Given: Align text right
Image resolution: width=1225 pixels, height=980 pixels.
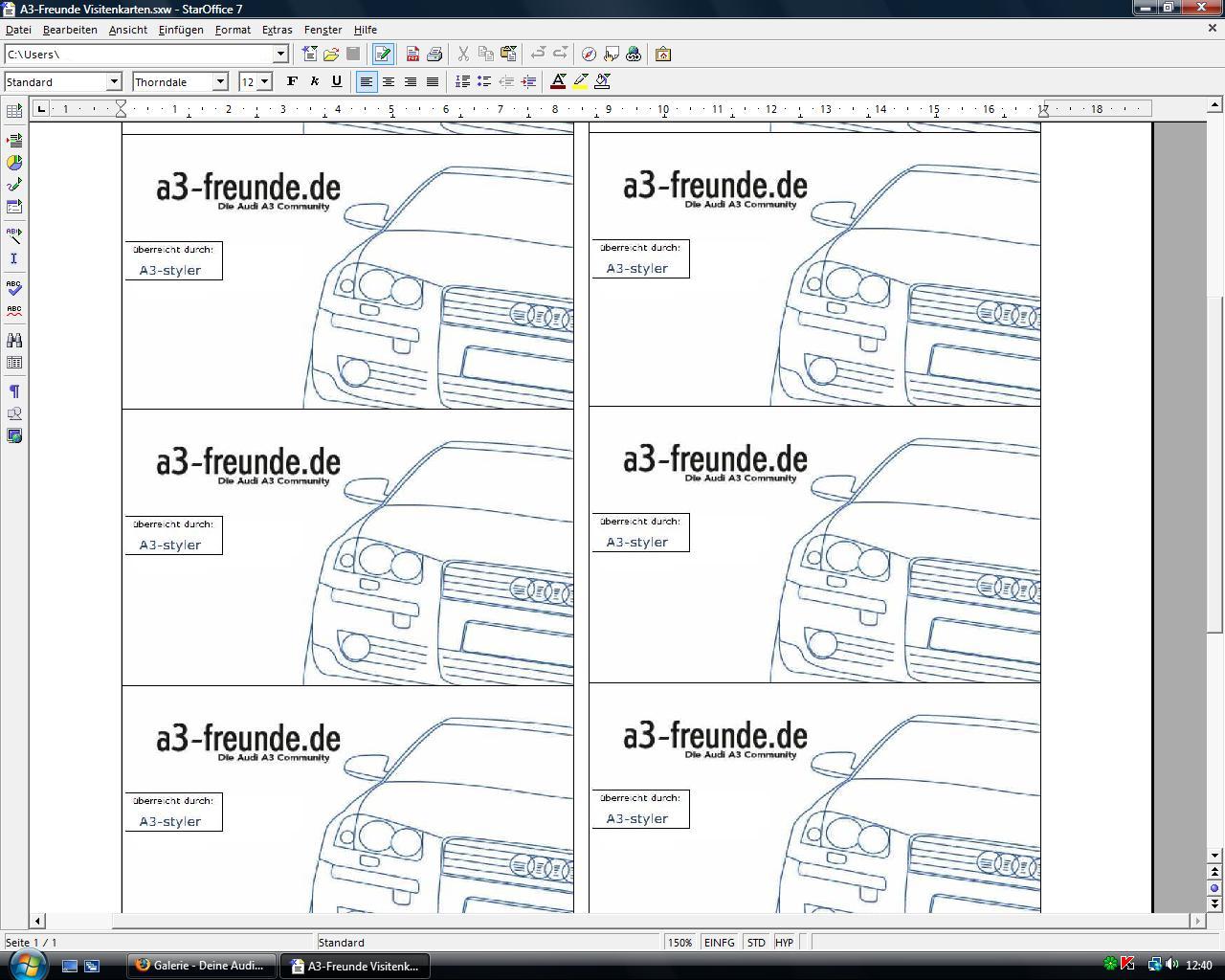Looking at the screenshot, I should coord(411,82).
